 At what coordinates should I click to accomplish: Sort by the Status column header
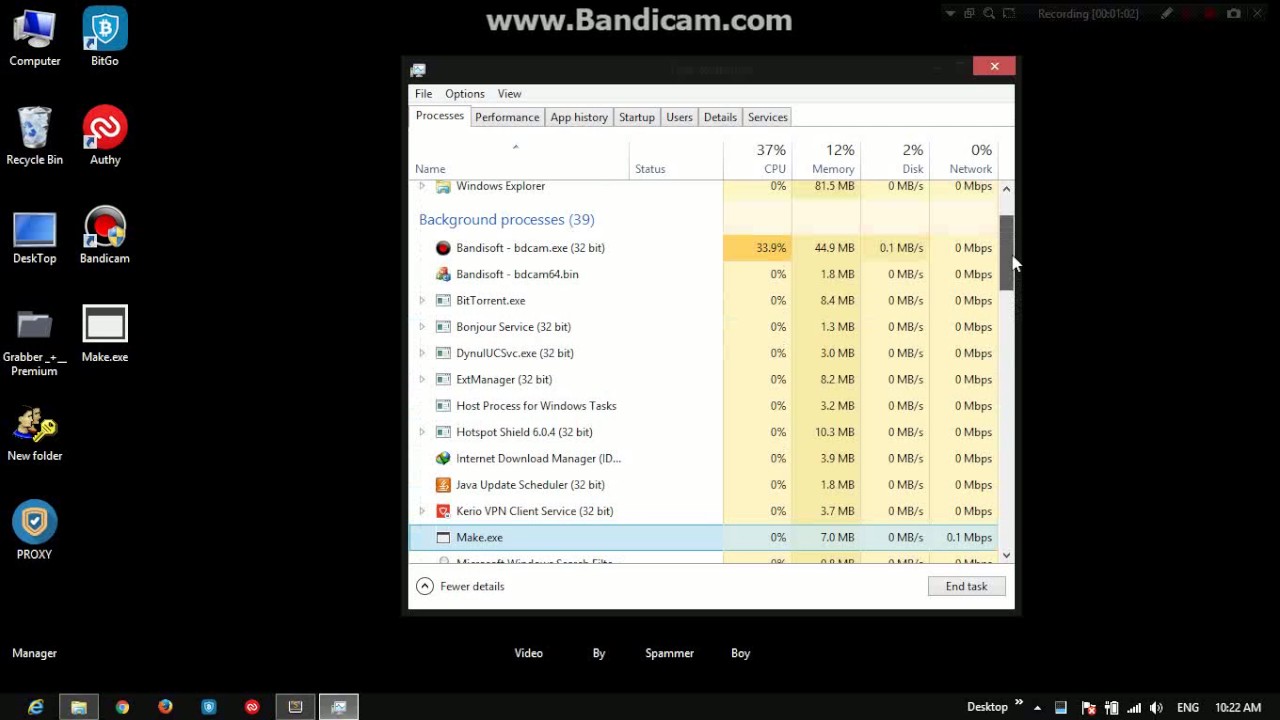pos(676,160)
